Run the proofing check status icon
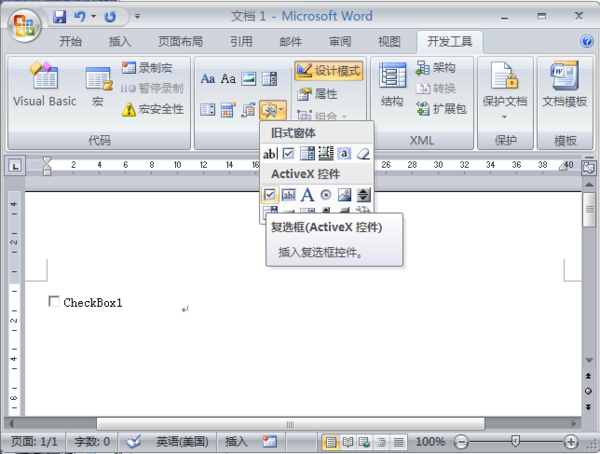The height and width of the screenshot is (454, 600). click(134, 442)
